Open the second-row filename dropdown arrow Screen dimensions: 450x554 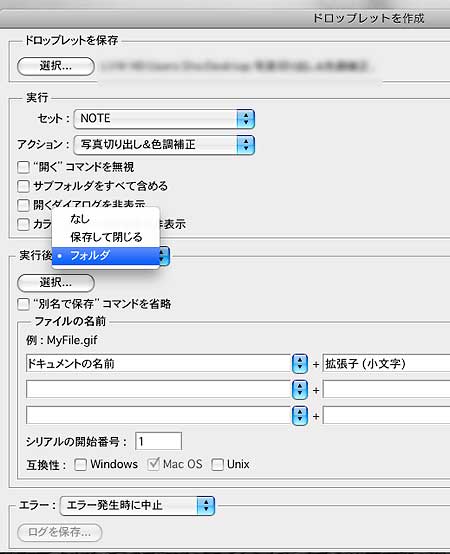(x=300, y=390)
